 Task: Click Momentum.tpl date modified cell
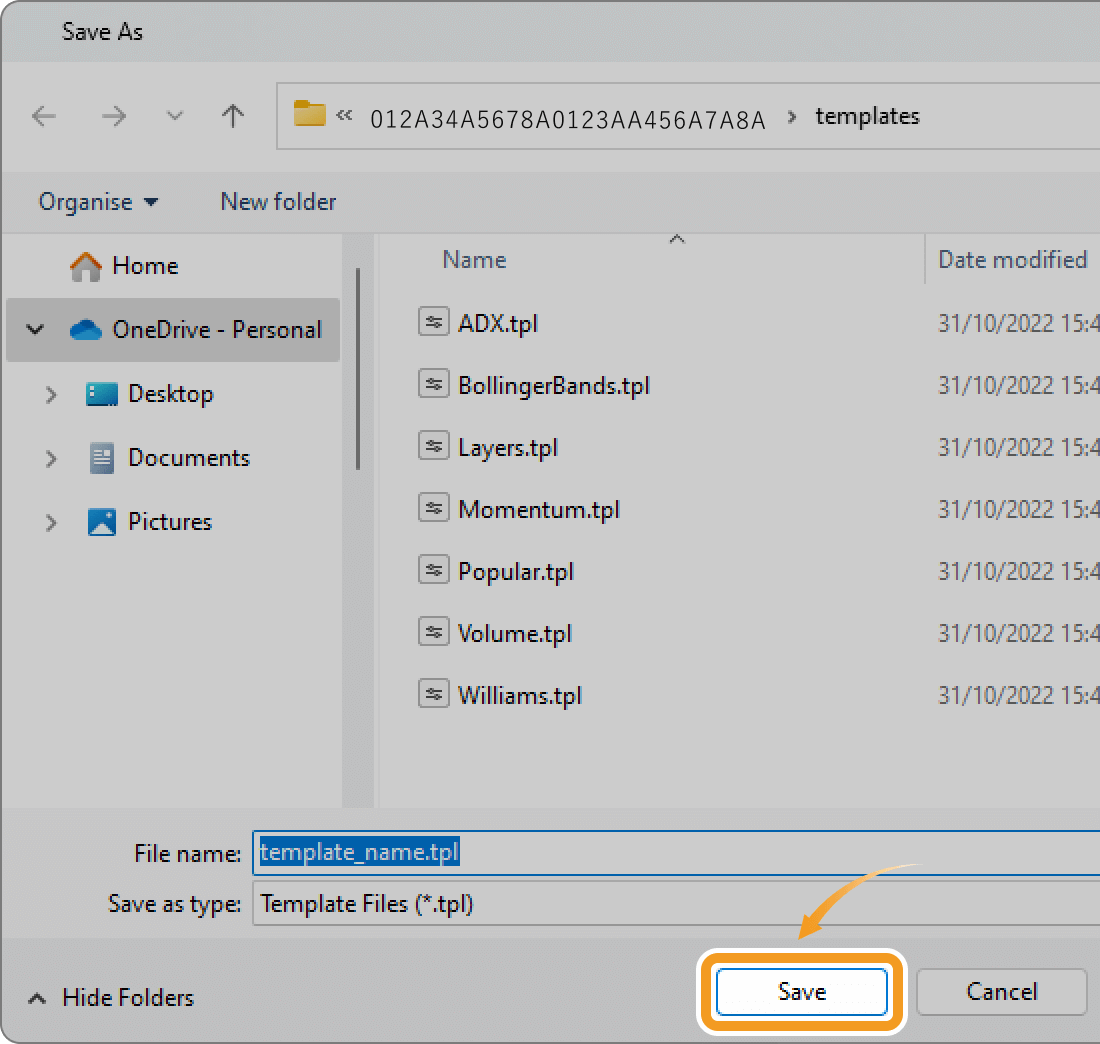click(1019, 509)
